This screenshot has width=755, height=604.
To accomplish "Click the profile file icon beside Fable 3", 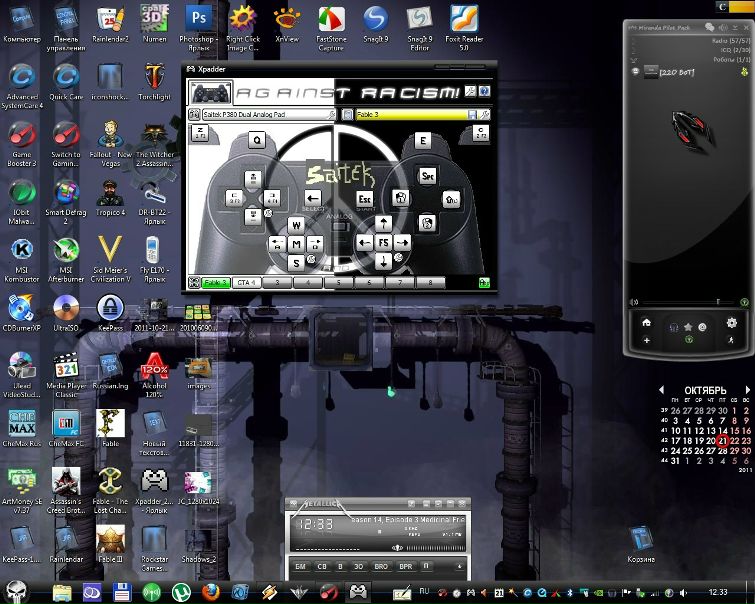I will pyautogui.click(x=347, y=114).
